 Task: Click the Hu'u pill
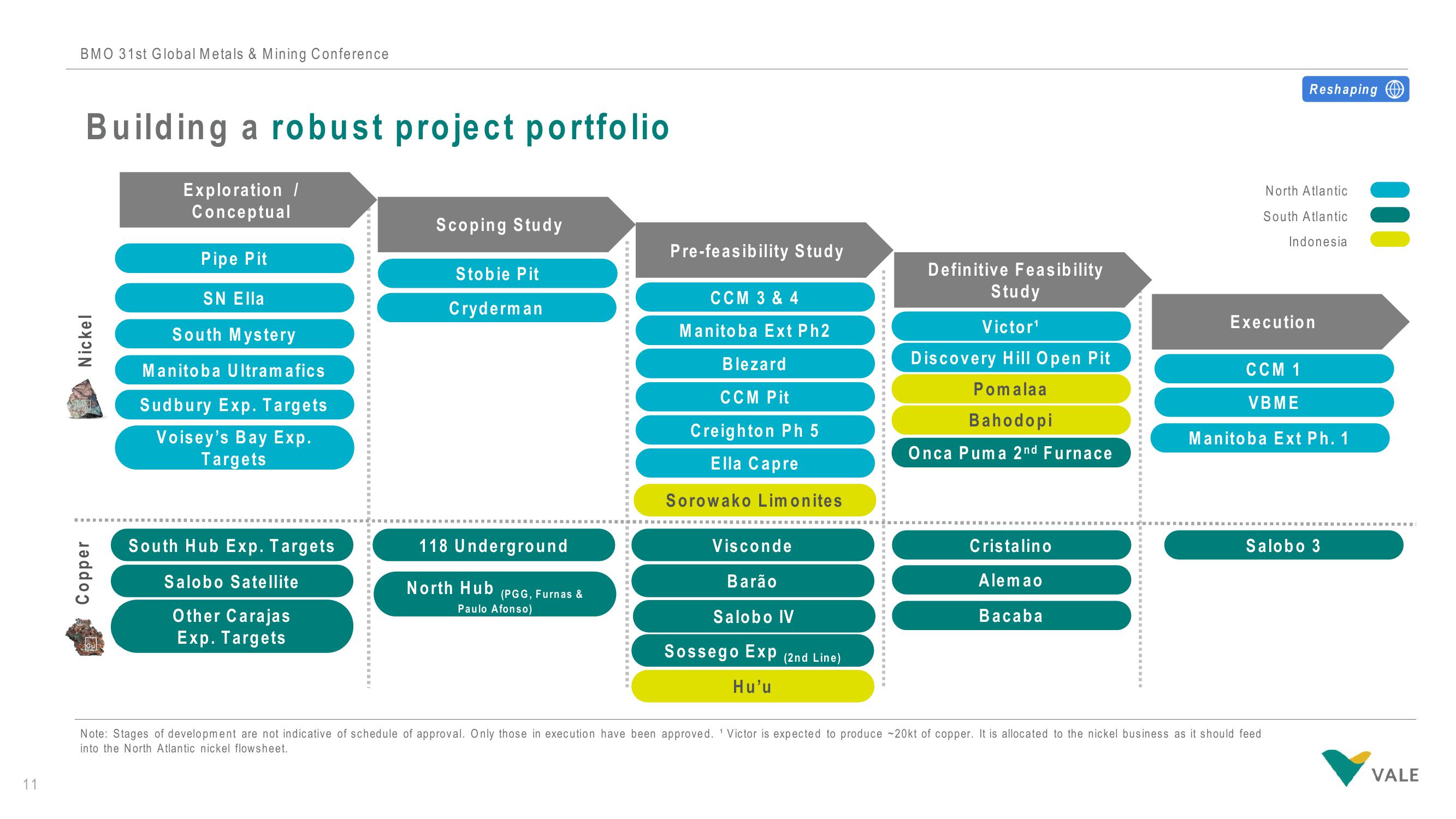coord(753,686)
